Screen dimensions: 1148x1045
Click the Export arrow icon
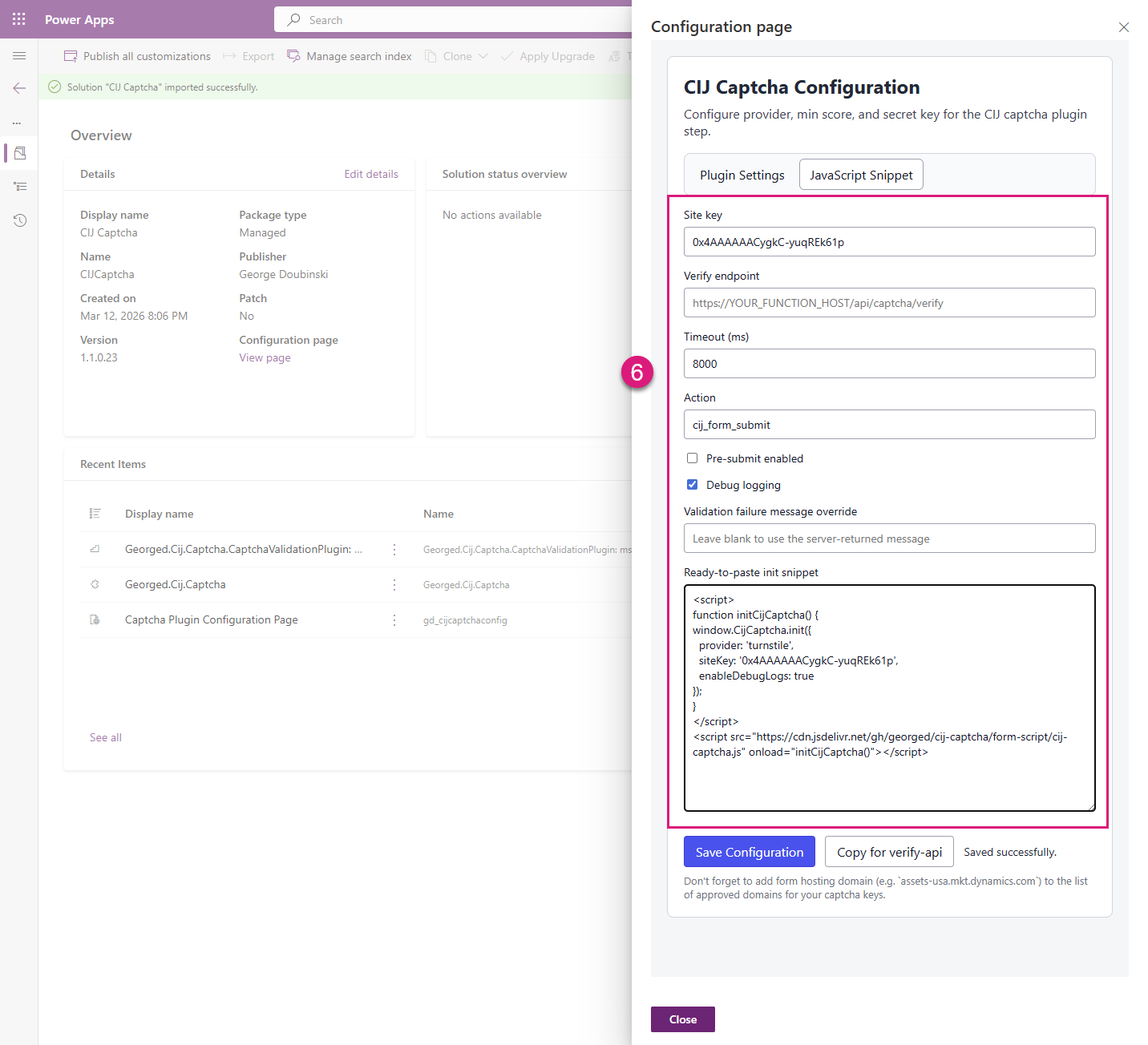point(229,56)
